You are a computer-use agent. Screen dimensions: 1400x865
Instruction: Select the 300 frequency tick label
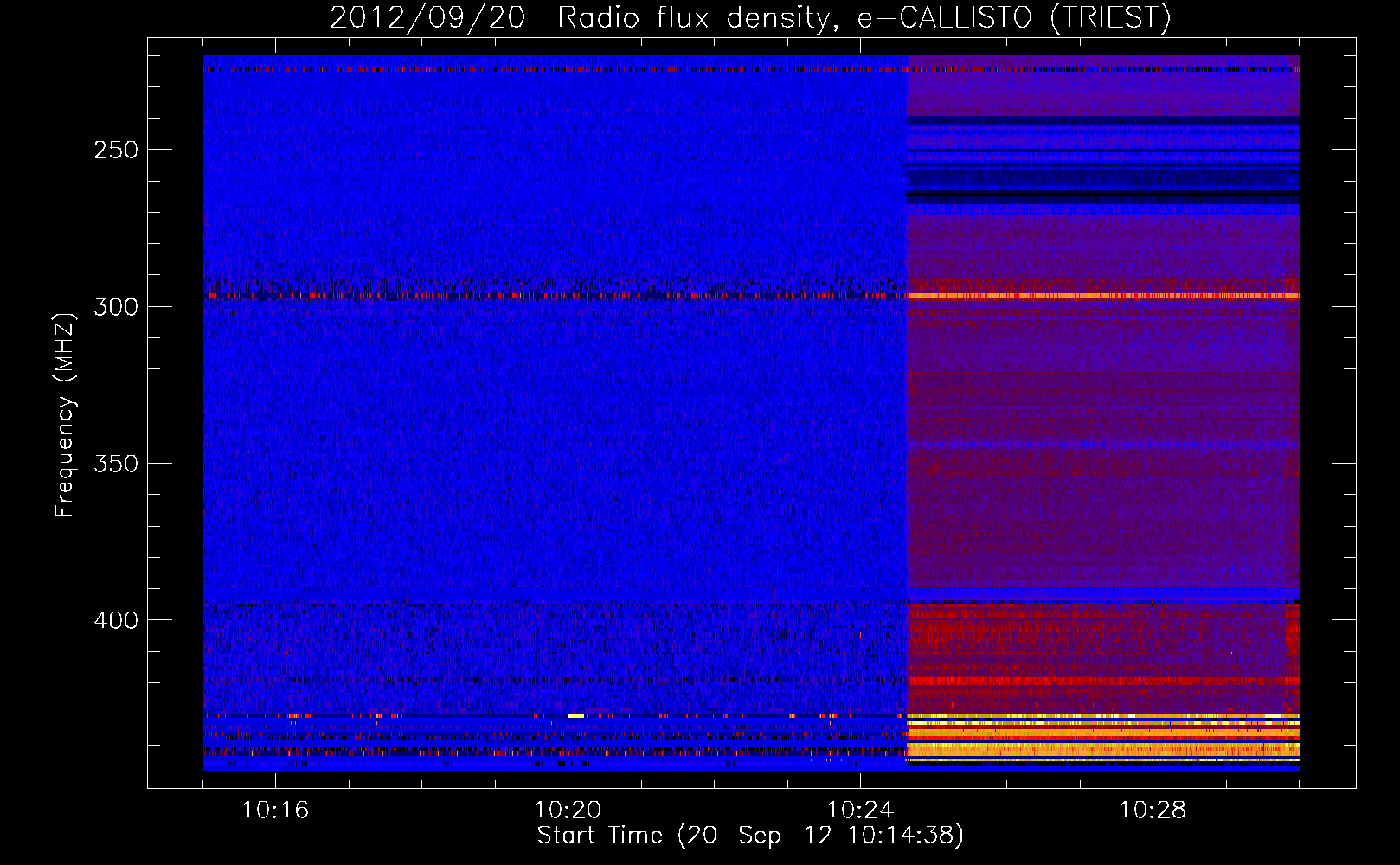pyautogui.click(x=116, y=307)
